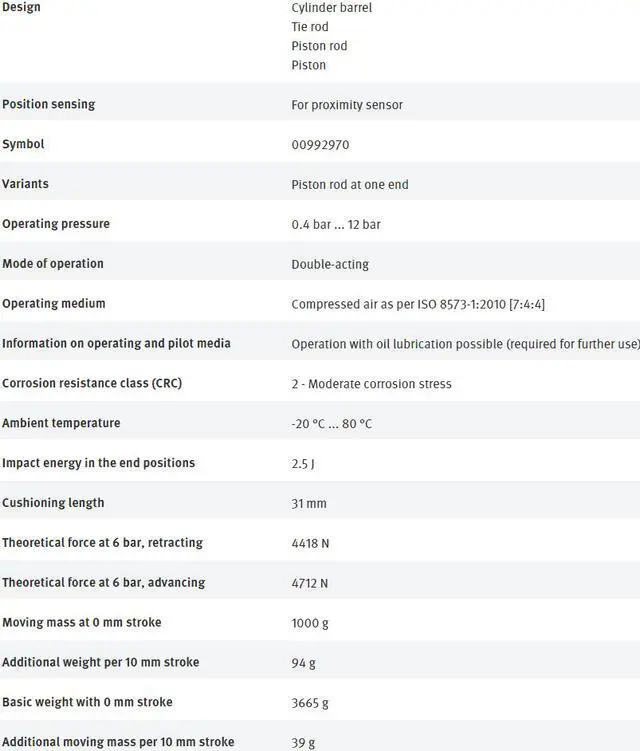Click the "Double-acting" mode value
640x751 pixels.
click(x=330, y=264)
